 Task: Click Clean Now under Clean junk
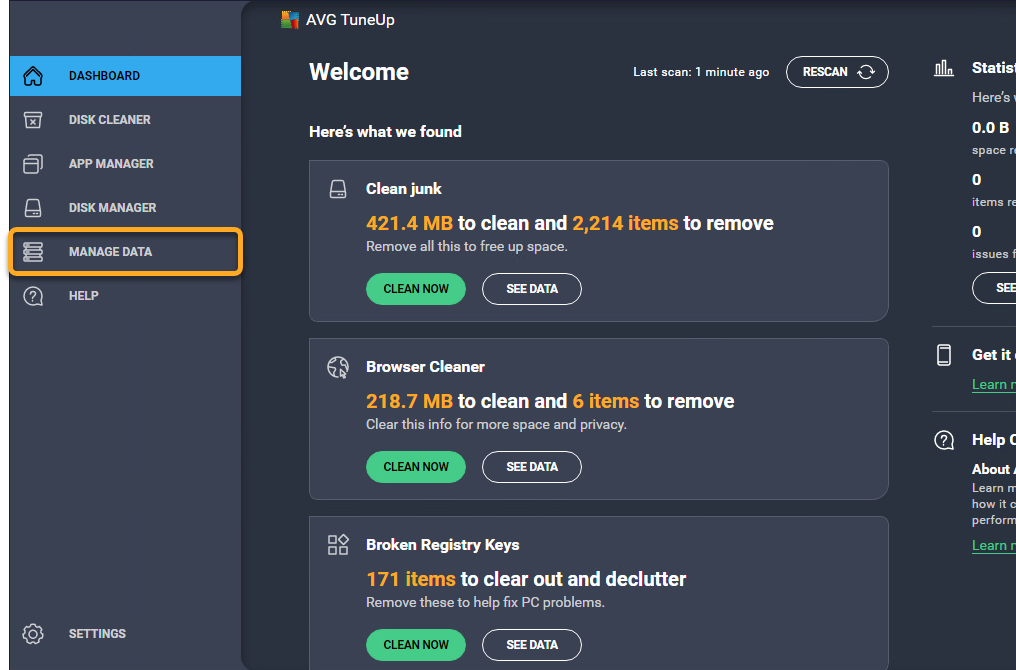(416, 289)
